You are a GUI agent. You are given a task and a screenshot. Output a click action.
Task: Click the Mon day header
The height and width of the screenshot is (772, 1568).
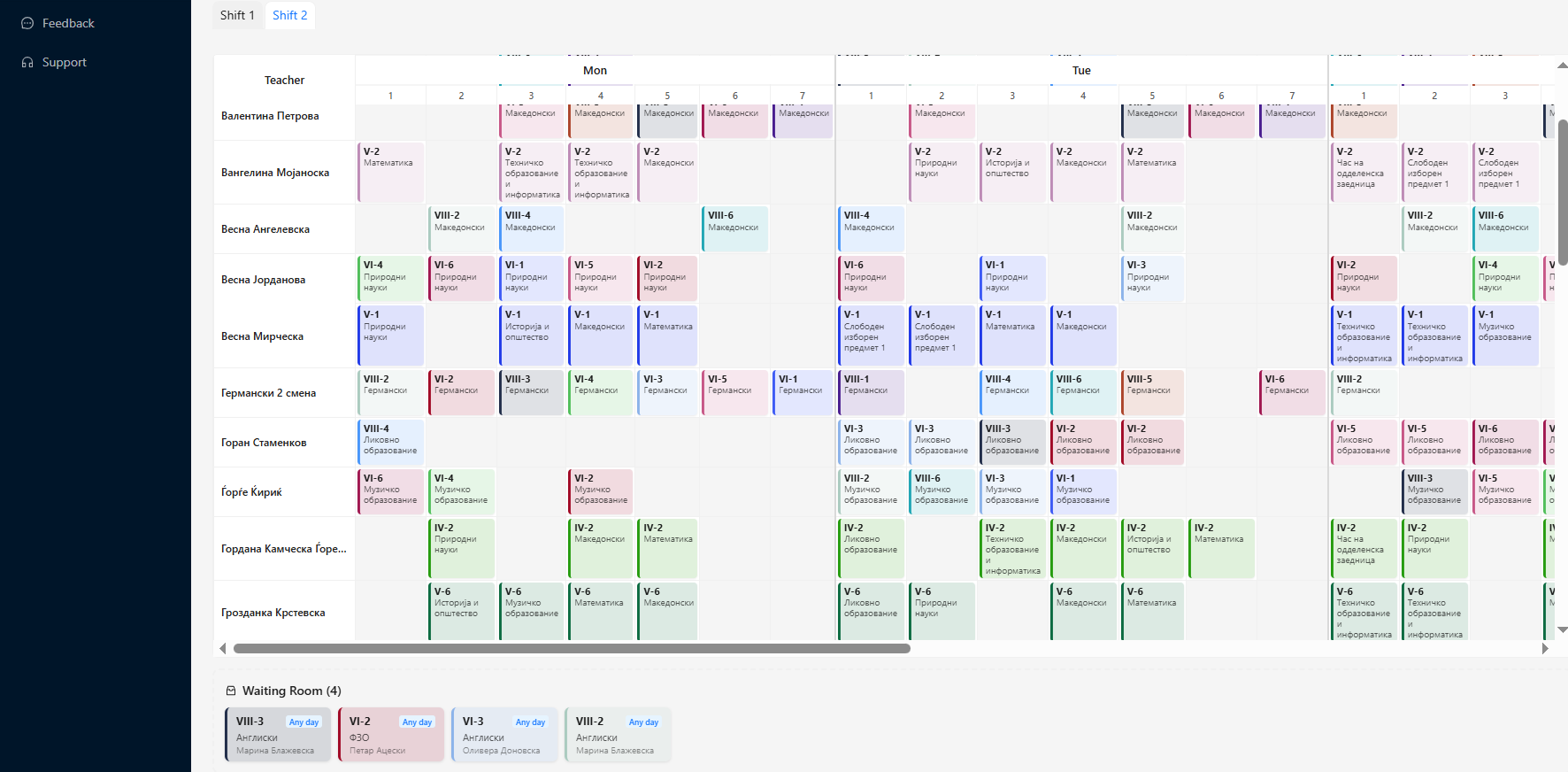coord(595,71)
